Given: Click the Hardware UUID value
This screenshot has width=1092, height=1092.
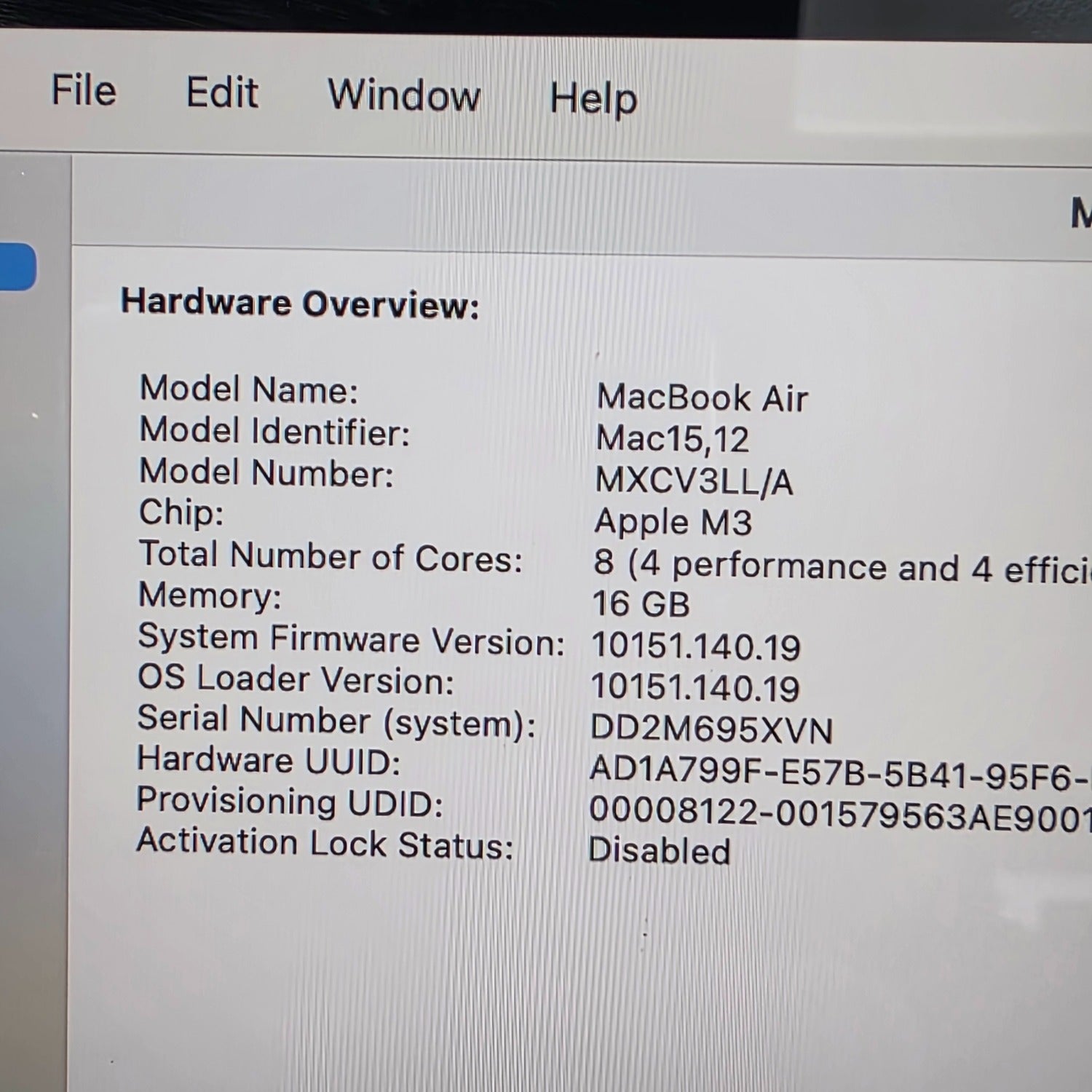Looking at the screenshot, I should (x=837, y=771).
